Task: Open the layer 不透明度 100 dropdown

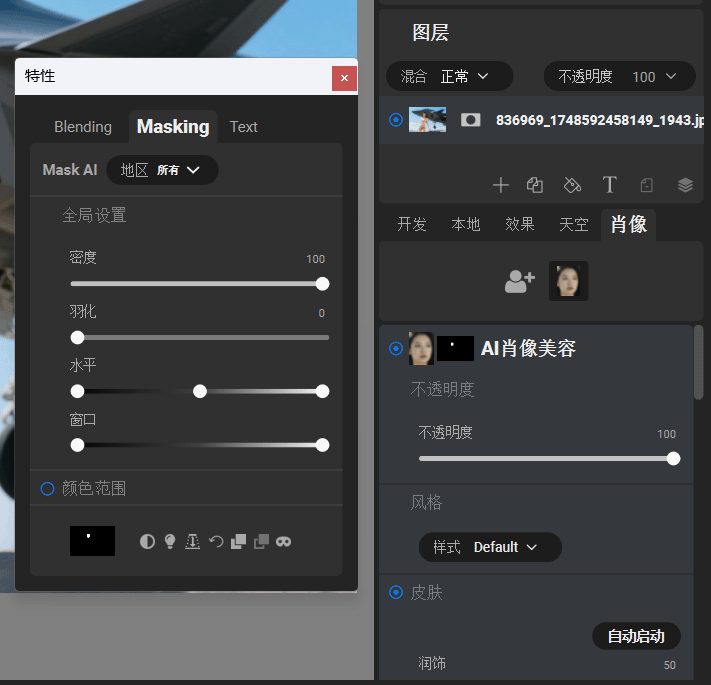Action: [619, 76]
